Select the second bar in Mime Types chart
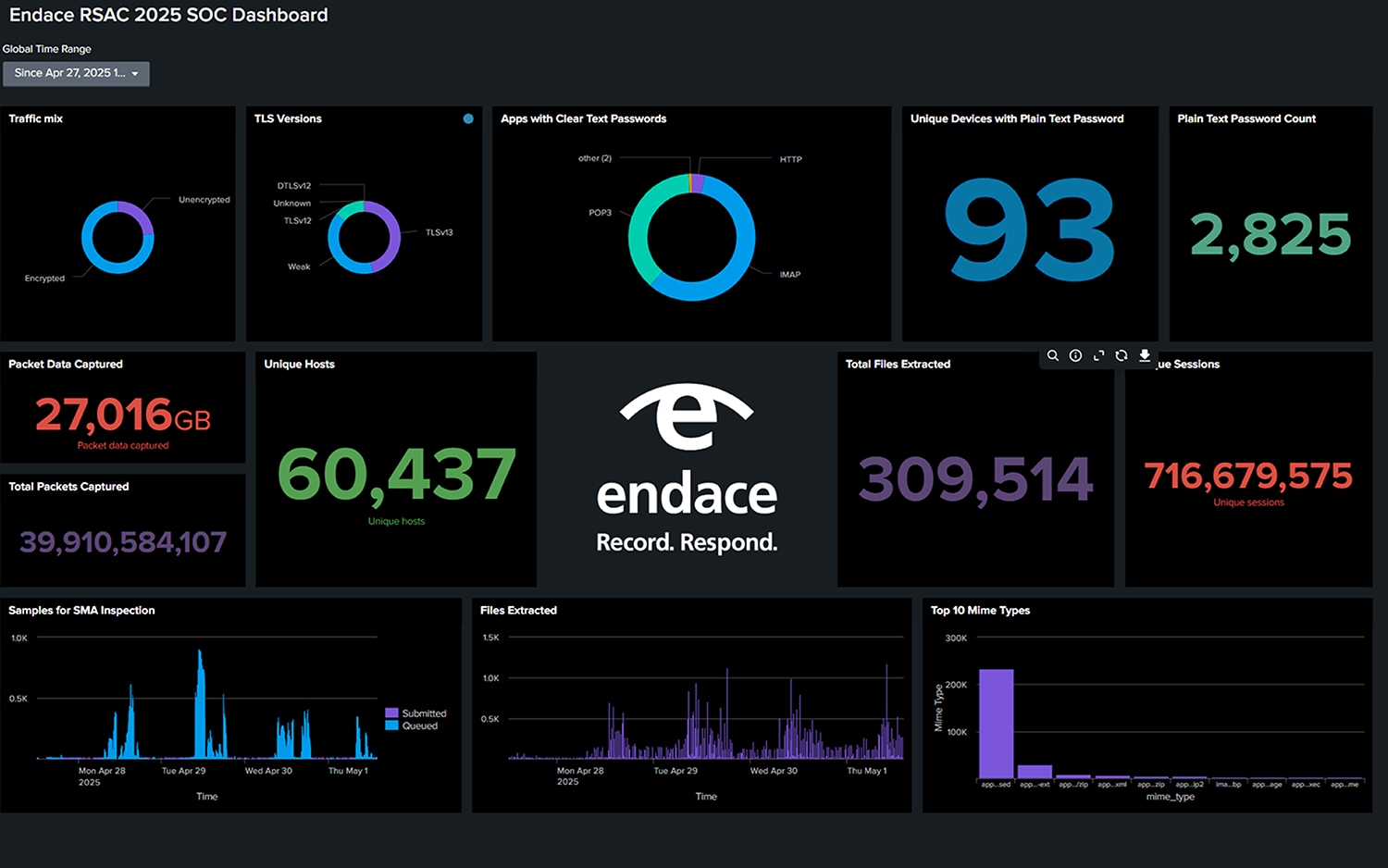This screenshot has height=868, width=1388. 1035,772
